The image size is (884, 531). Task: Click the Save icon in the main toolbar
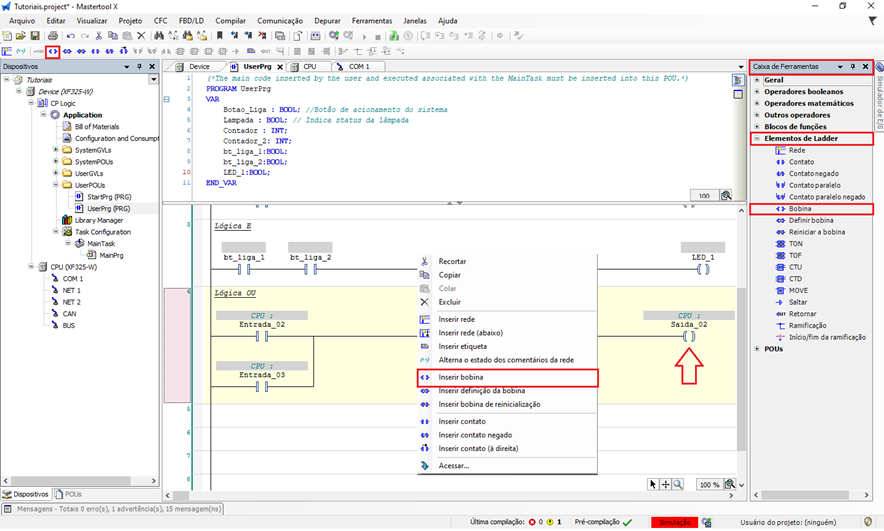tap(37, 35)
